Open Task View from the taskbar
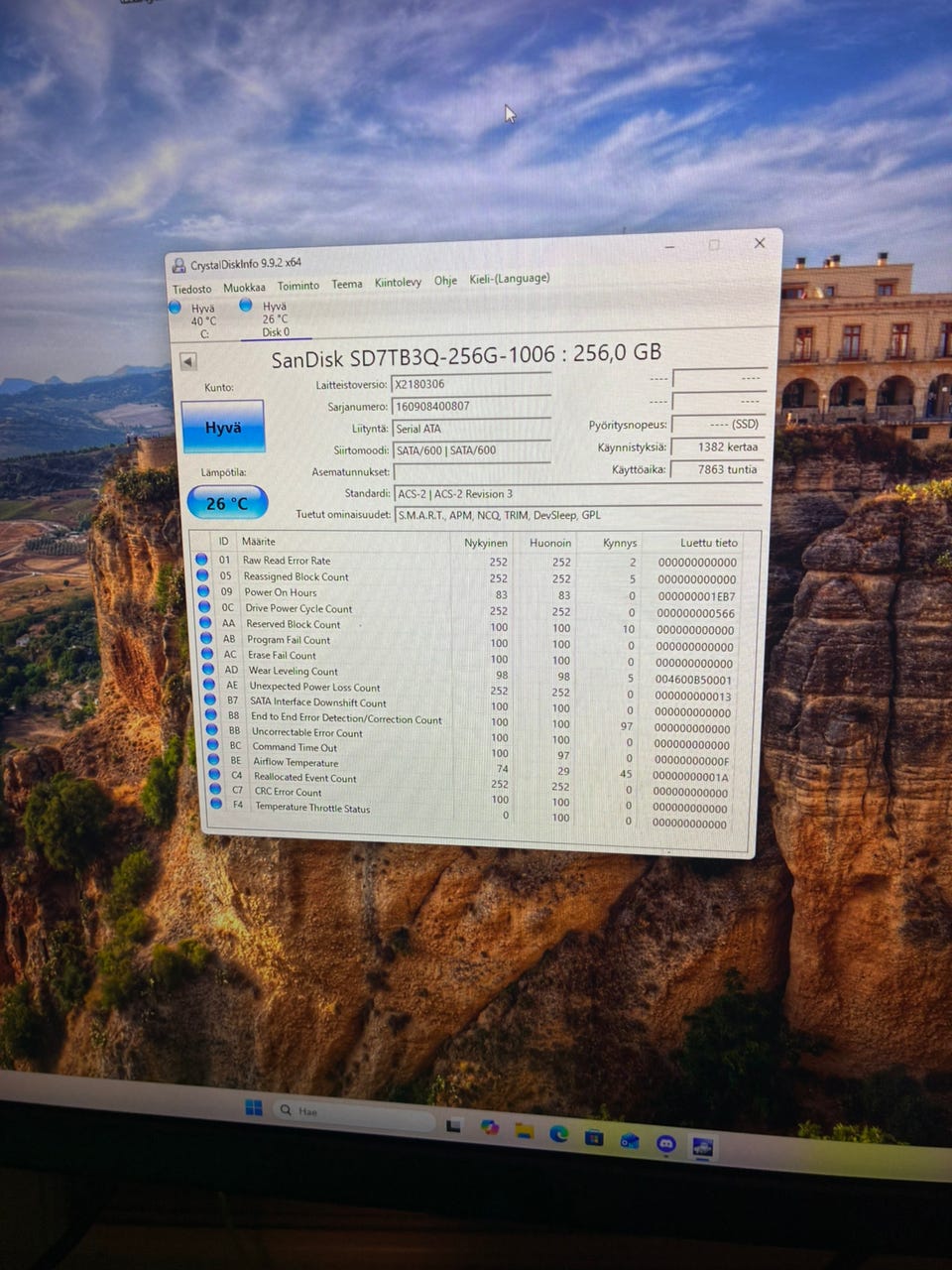The height and width of the screenshot is (1270, 952). (454, 1124)
